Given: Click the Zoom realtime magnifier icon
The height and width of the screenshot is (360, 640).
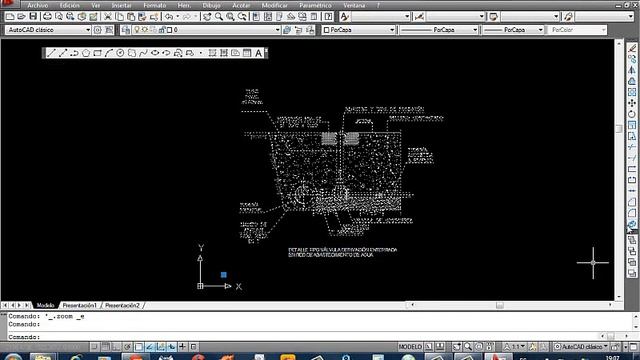Looking at the screenshot, I should (x=219, y=17).
